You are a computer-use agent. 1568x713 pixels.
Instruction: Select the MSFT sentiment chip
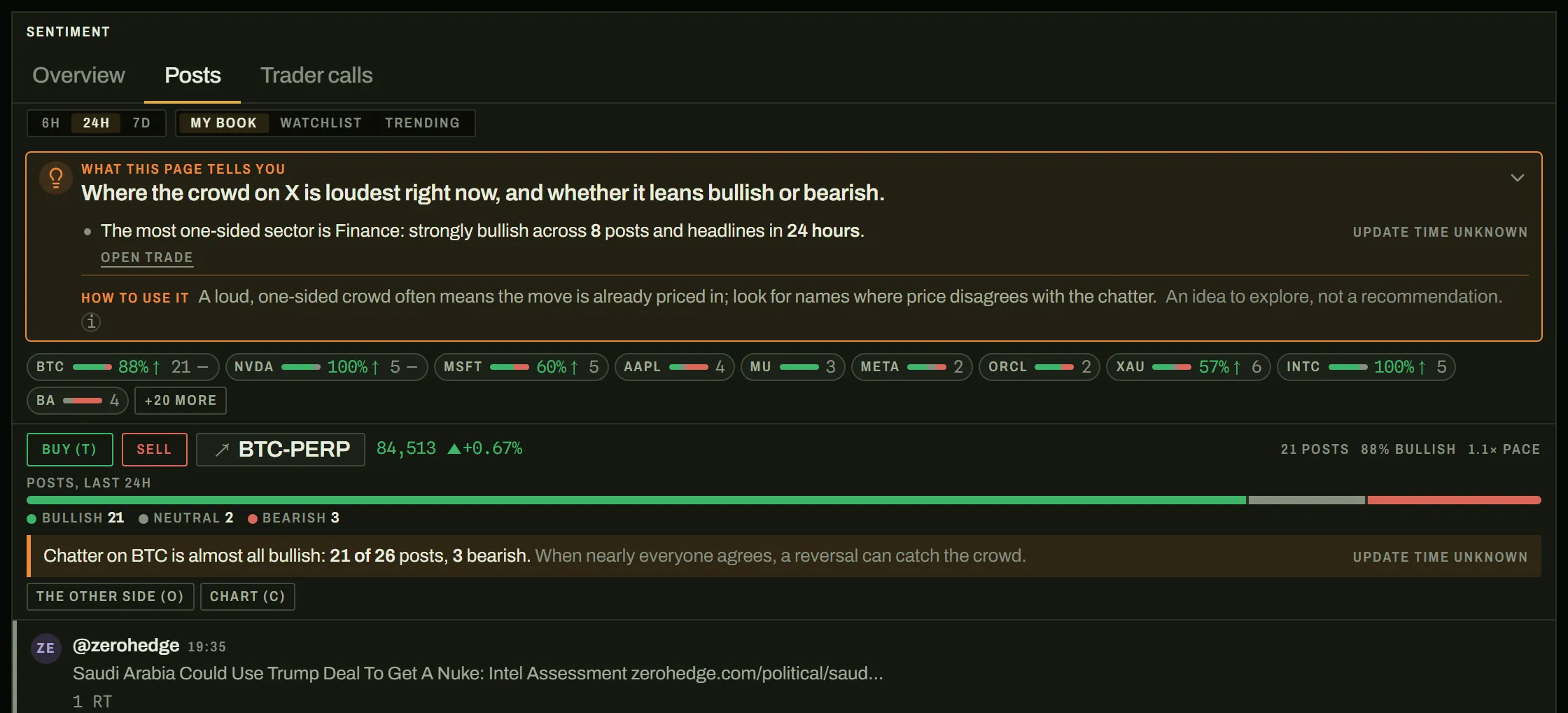521,367
